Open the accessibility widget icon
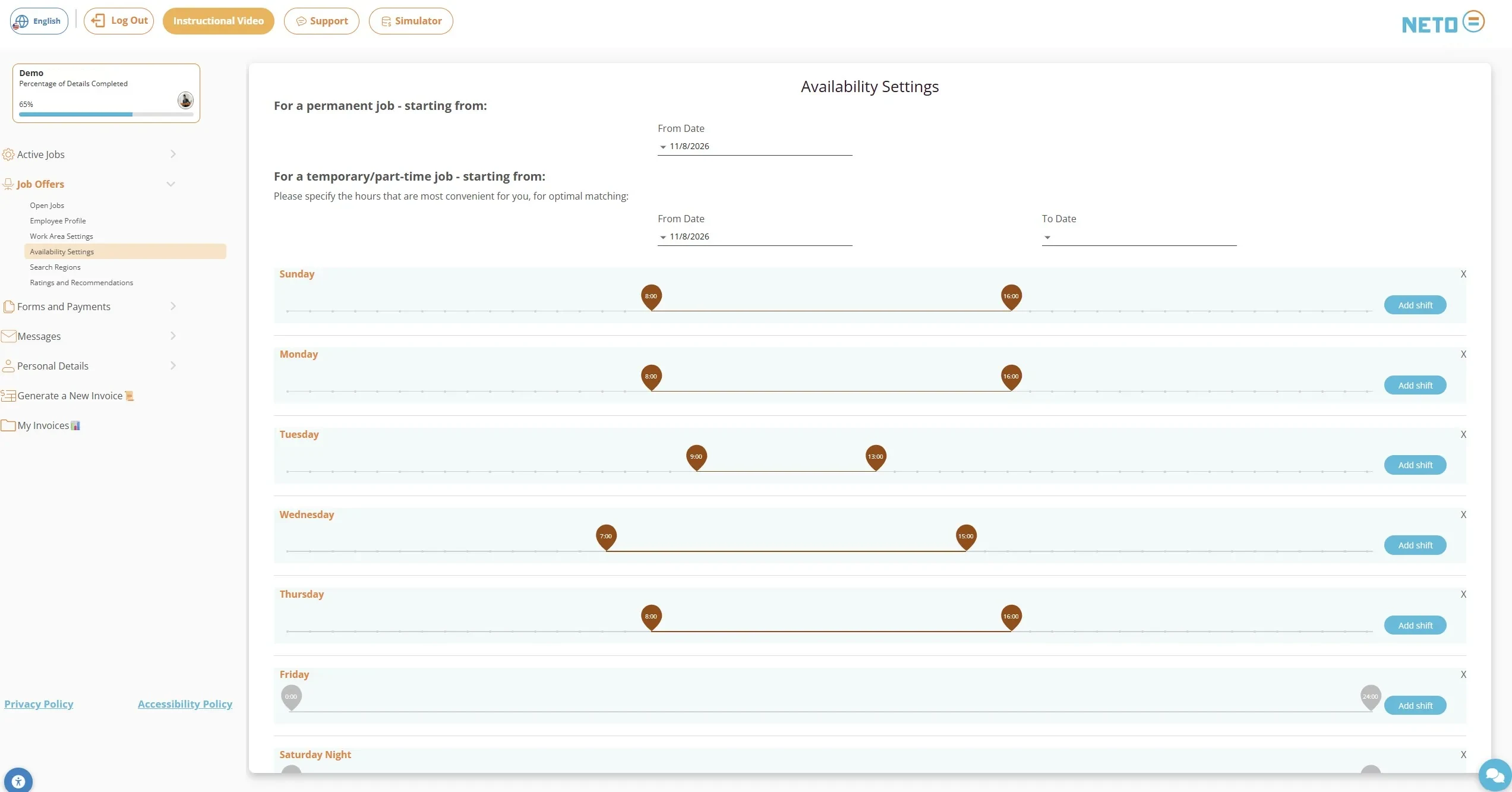The width and height of the screenshot is (1512, 792). (x=18, y=781)
